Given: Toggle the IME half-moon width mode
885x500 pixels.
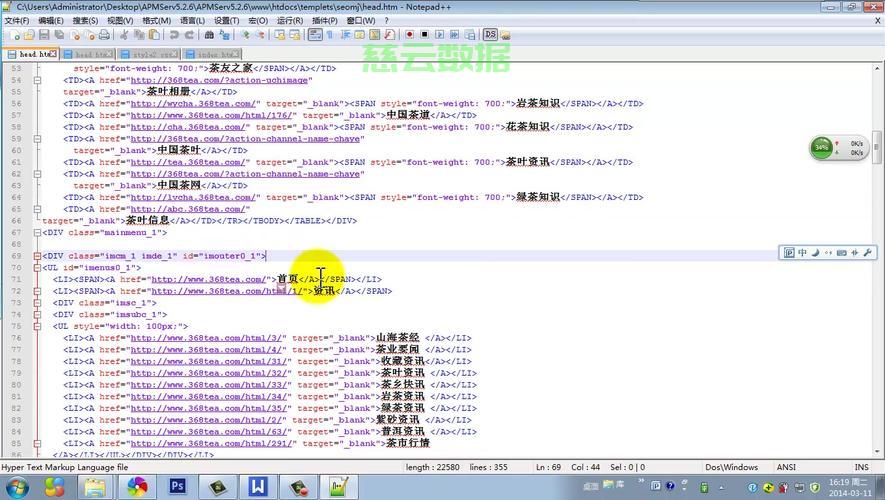Looking at the screenshot, I should 815,253.
